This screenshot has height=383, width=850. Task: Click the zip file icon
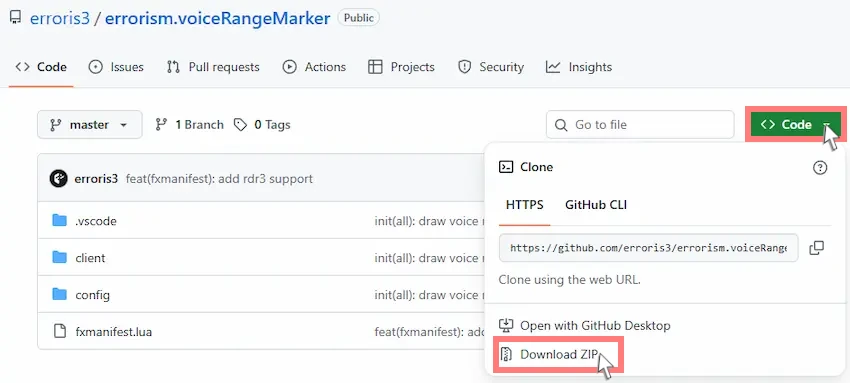tap(506, 354)
